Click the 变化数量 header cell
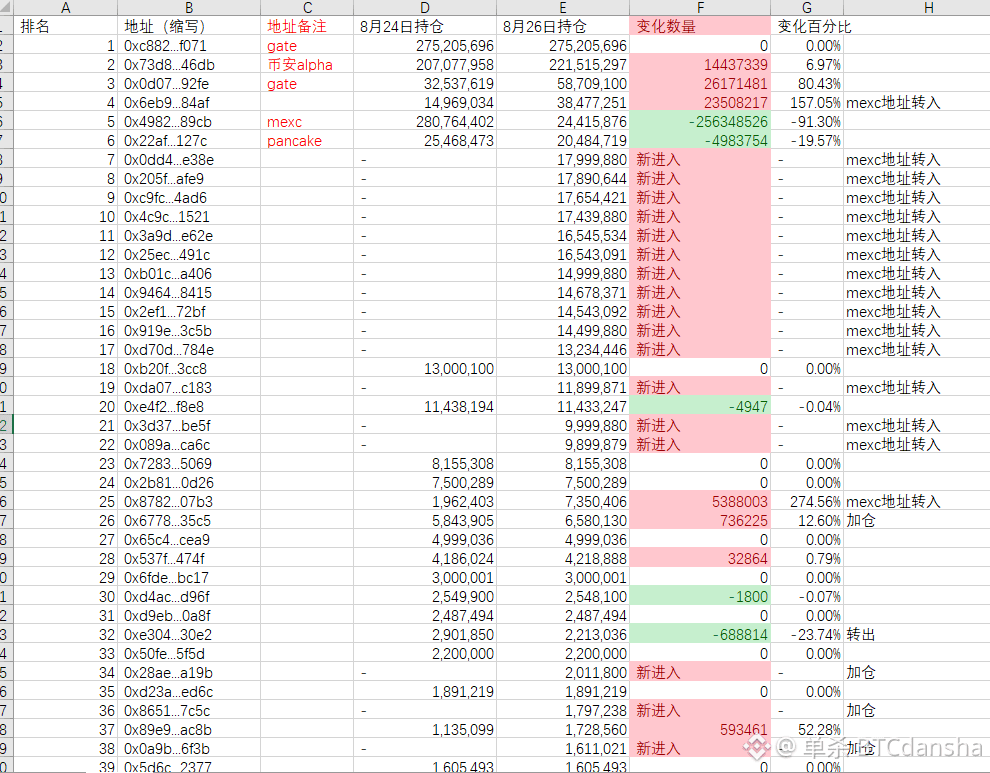The image size is (990, 773). [700, 27]
